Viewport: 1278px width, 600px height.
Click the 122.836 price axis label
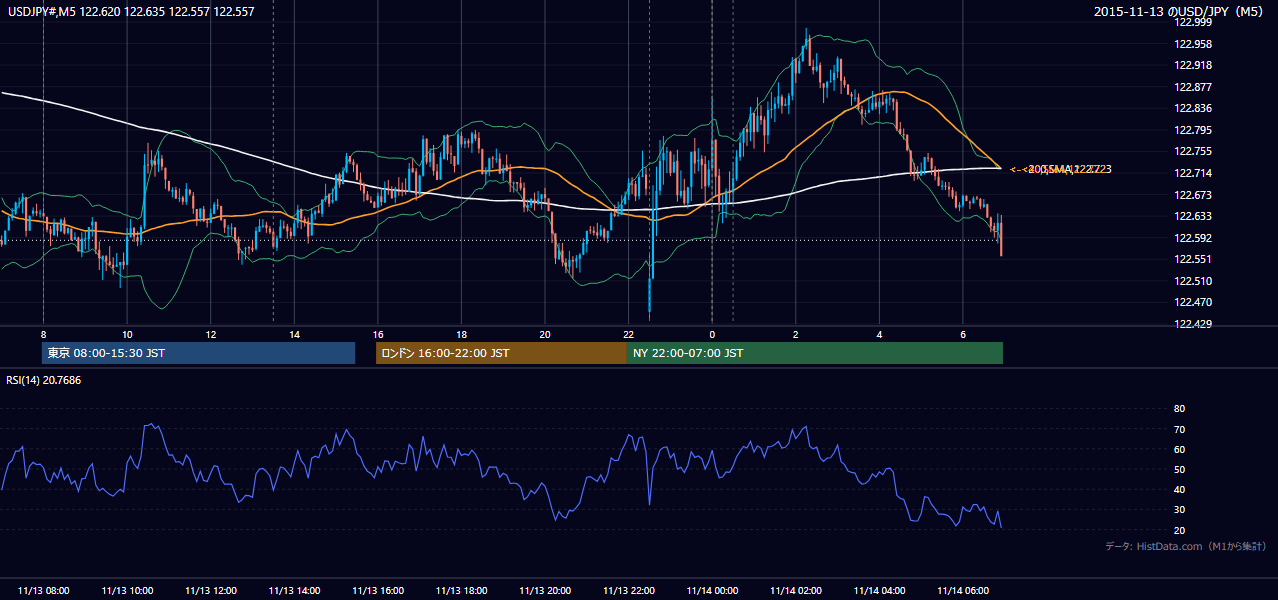[1194, 108]
